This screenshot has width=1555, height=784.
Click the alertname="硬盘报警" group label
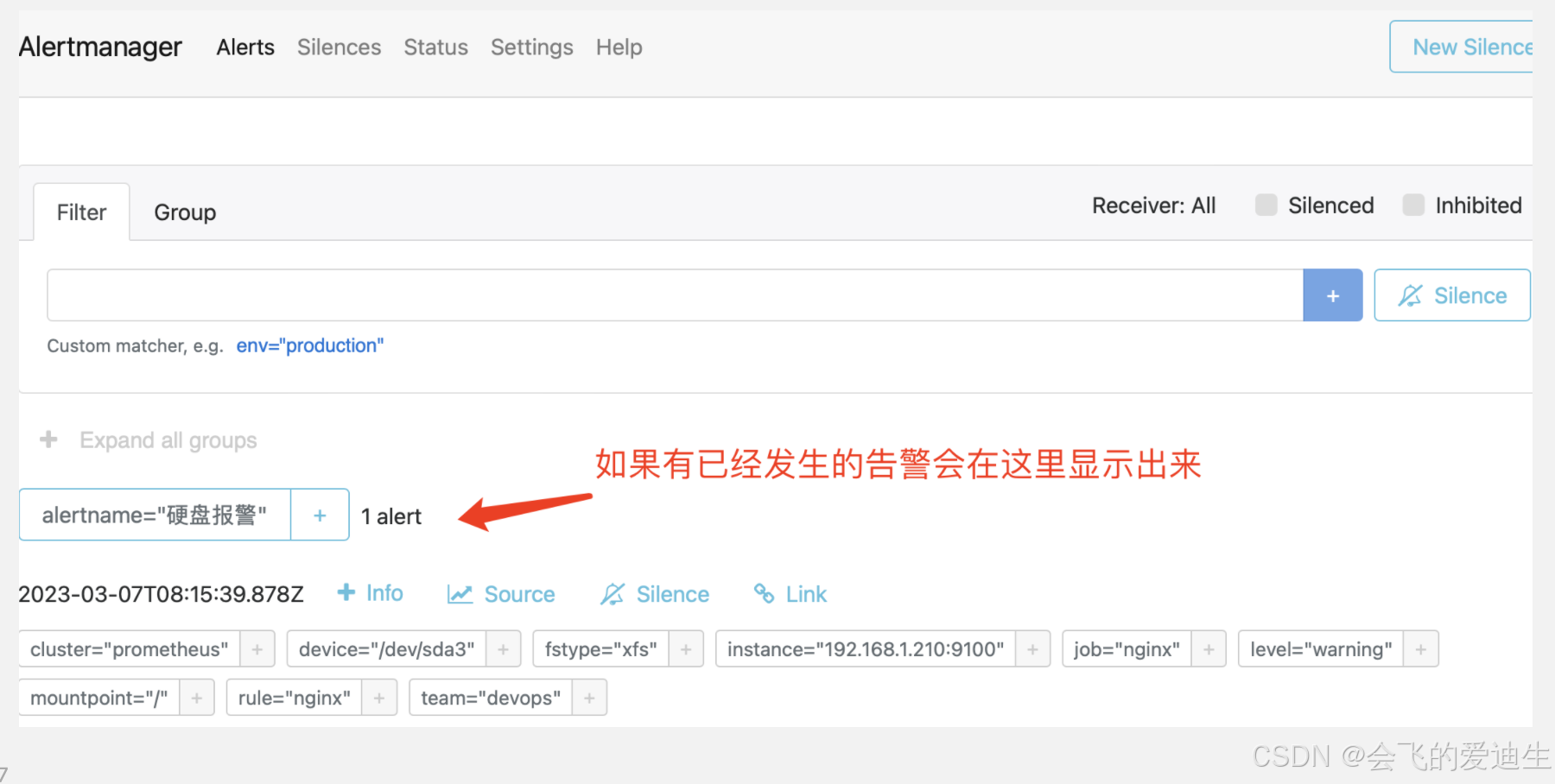tap(155, 515)
